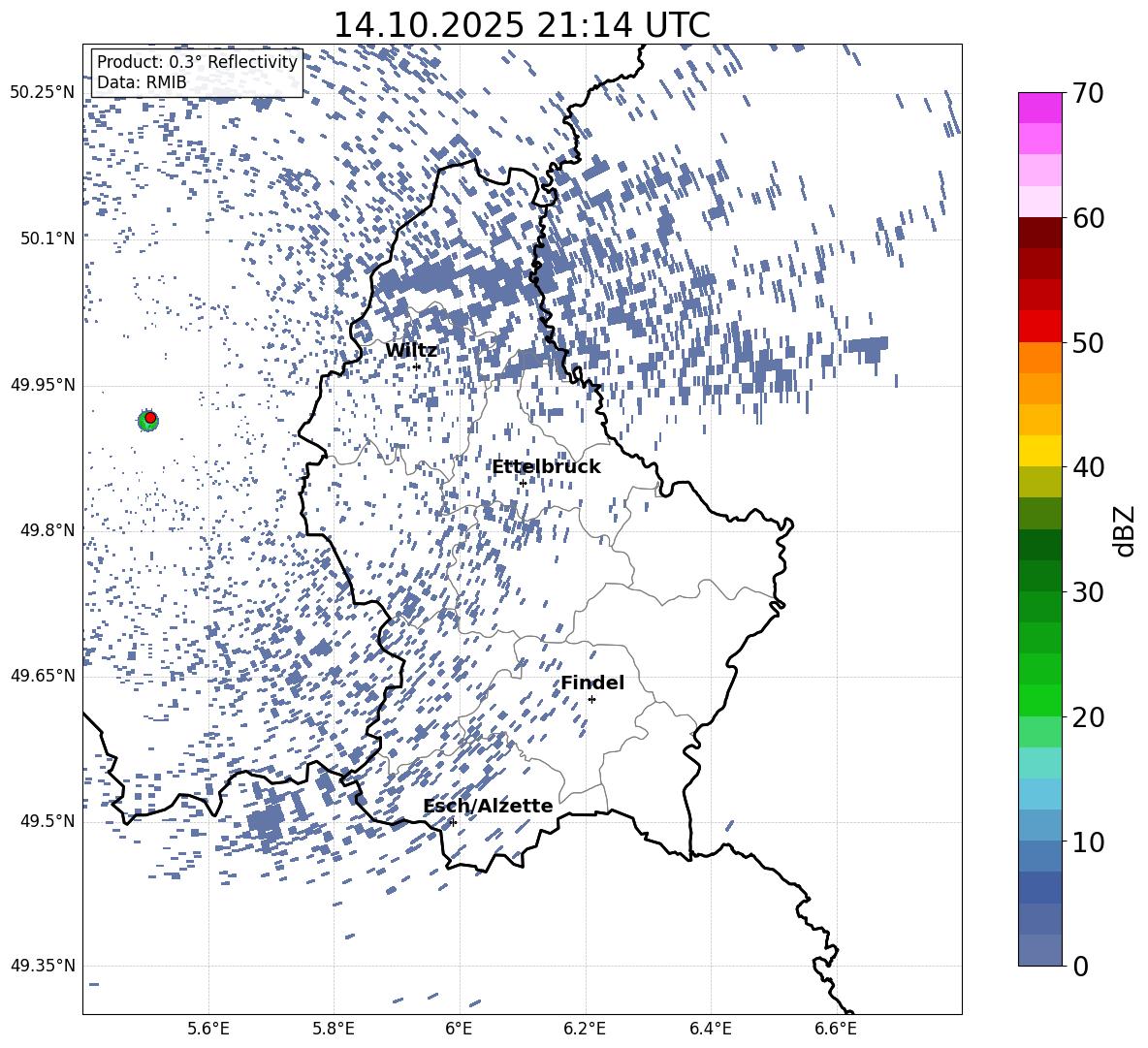This screenshot has height=1048, width=1148.
Task: Click the 5.6°E longitude label
Action: tap(208, 1029)
